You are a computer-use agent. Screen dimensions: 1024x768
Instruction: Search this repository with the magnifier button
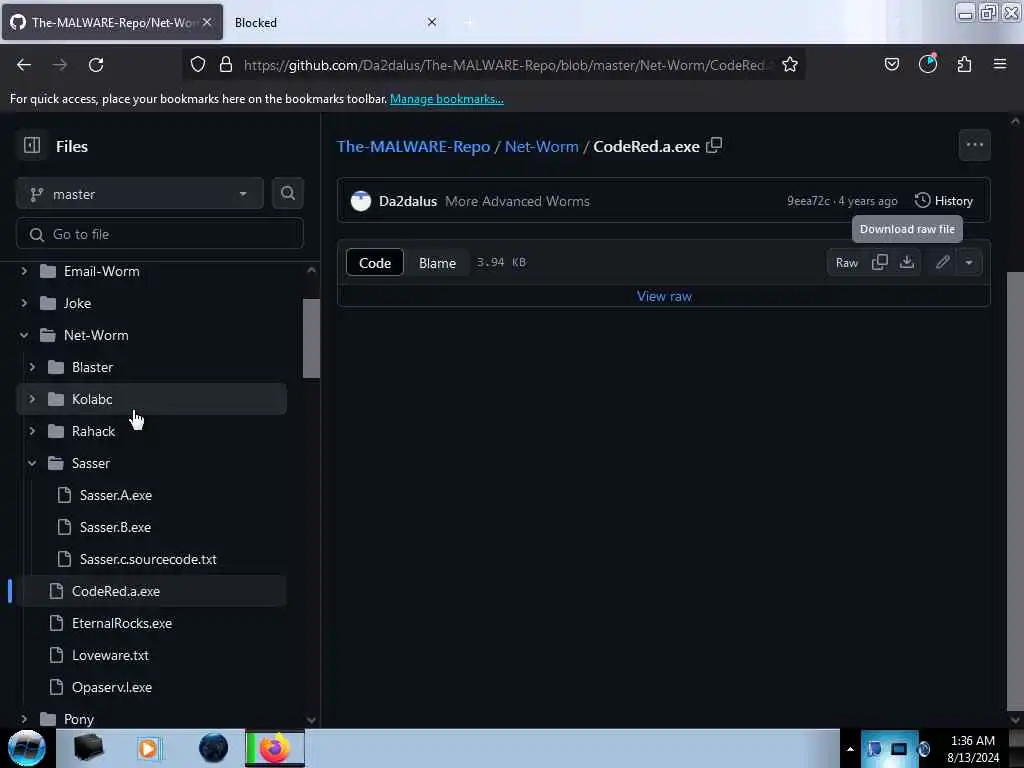point(287,193)
